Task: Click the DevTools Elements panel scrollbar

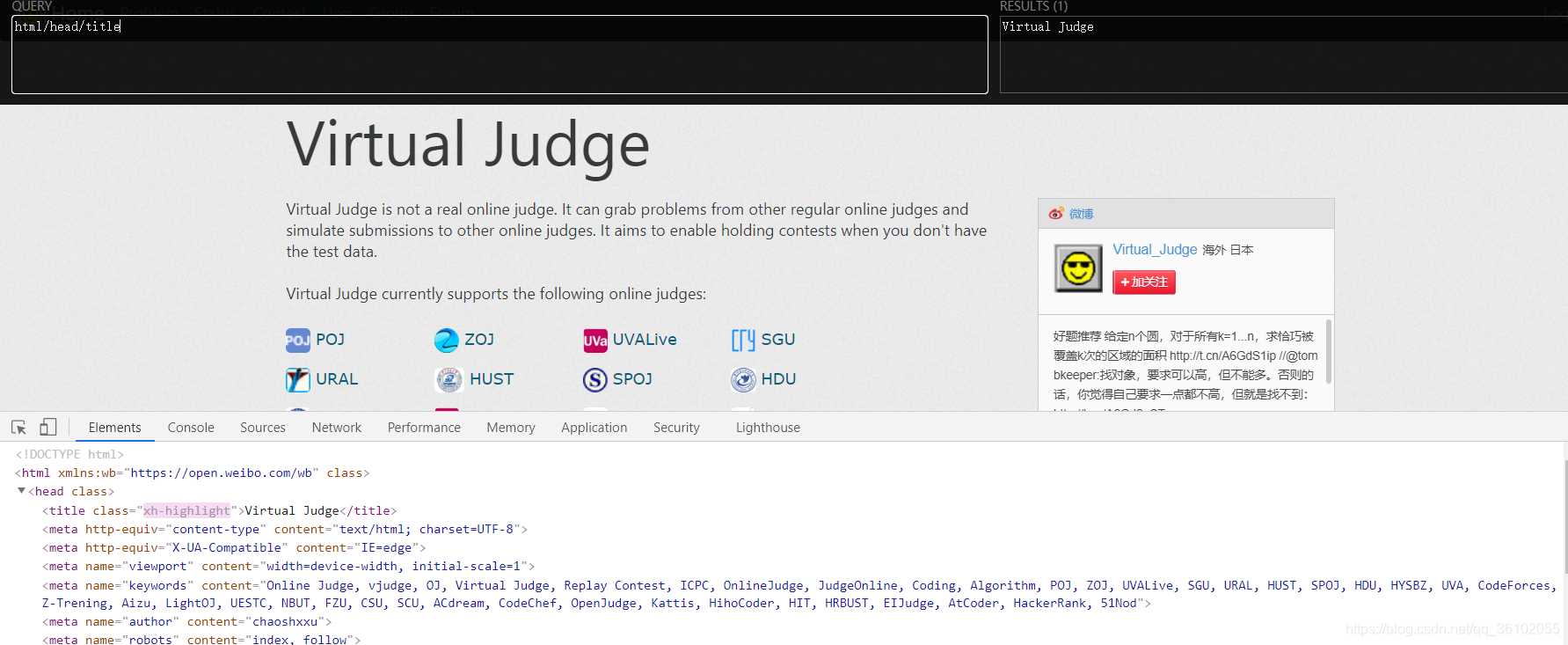Action: [x=1565, y=516]
